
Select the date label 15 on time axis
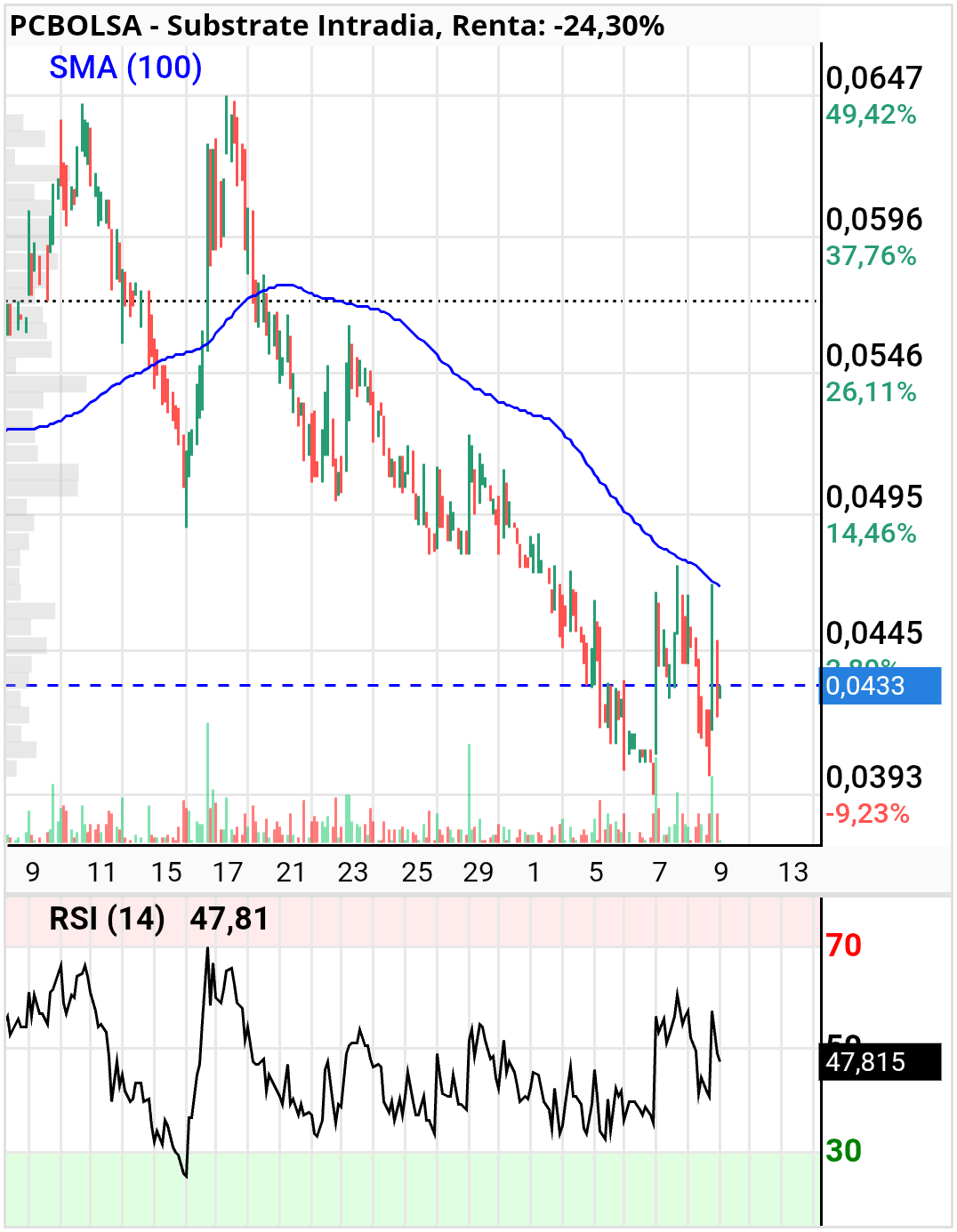click(x=166, y=873)
